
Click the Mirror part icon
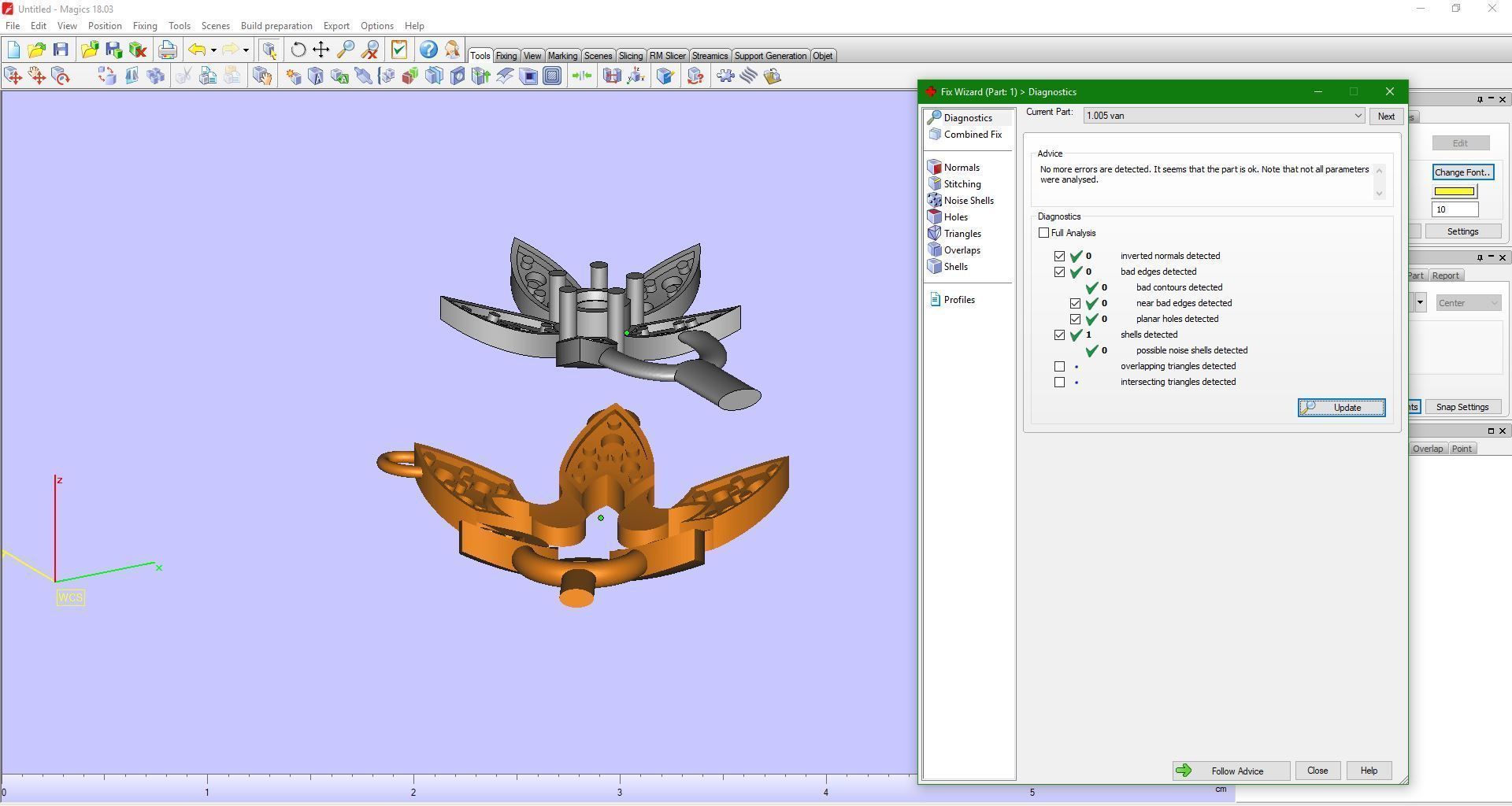132,76
